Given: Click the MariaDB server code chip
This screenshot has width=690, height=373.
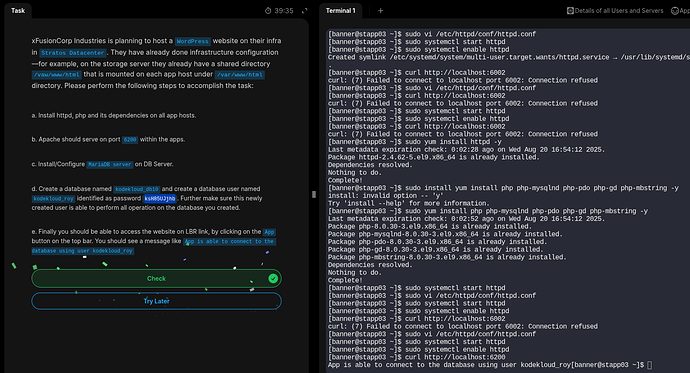Looking at the screenshot, I should pyautogui.click(x=110, y=165).
